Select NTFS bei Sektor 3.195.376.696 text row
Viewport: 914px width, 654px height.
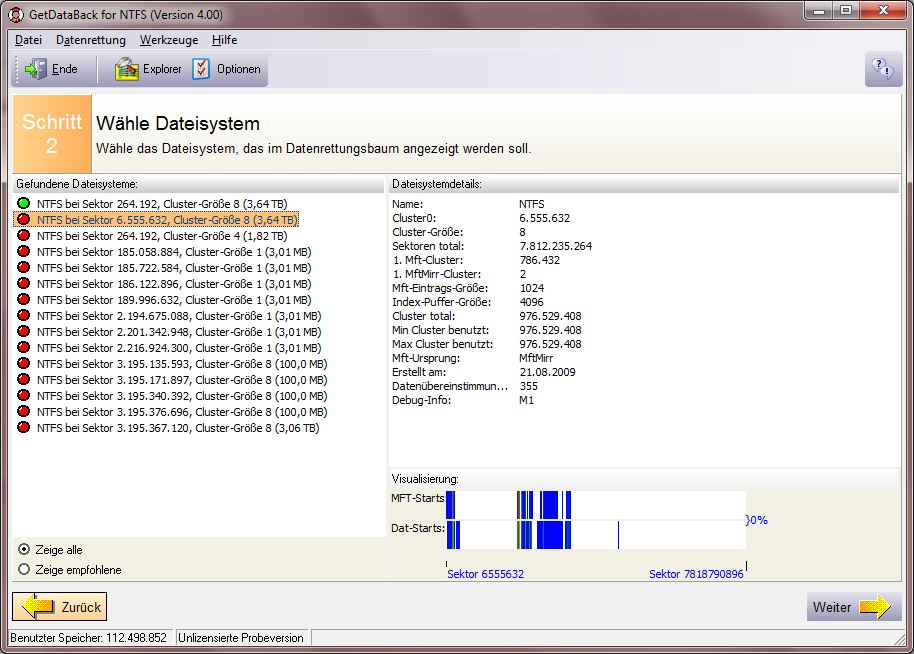pyautogui.click(x=182, y=412)
